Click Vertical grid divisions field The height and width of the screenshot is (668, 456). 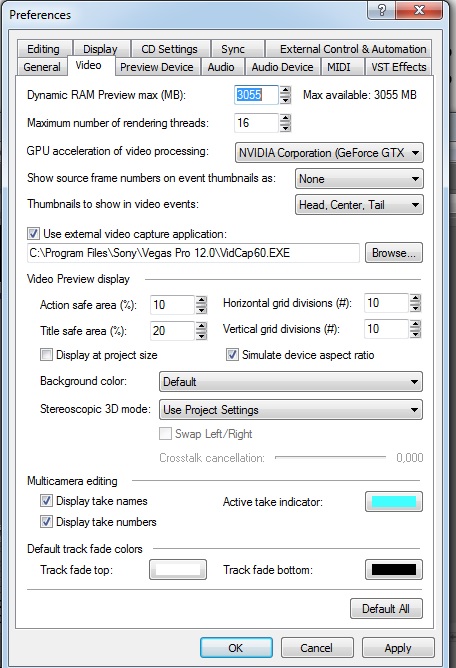(386, 329)
